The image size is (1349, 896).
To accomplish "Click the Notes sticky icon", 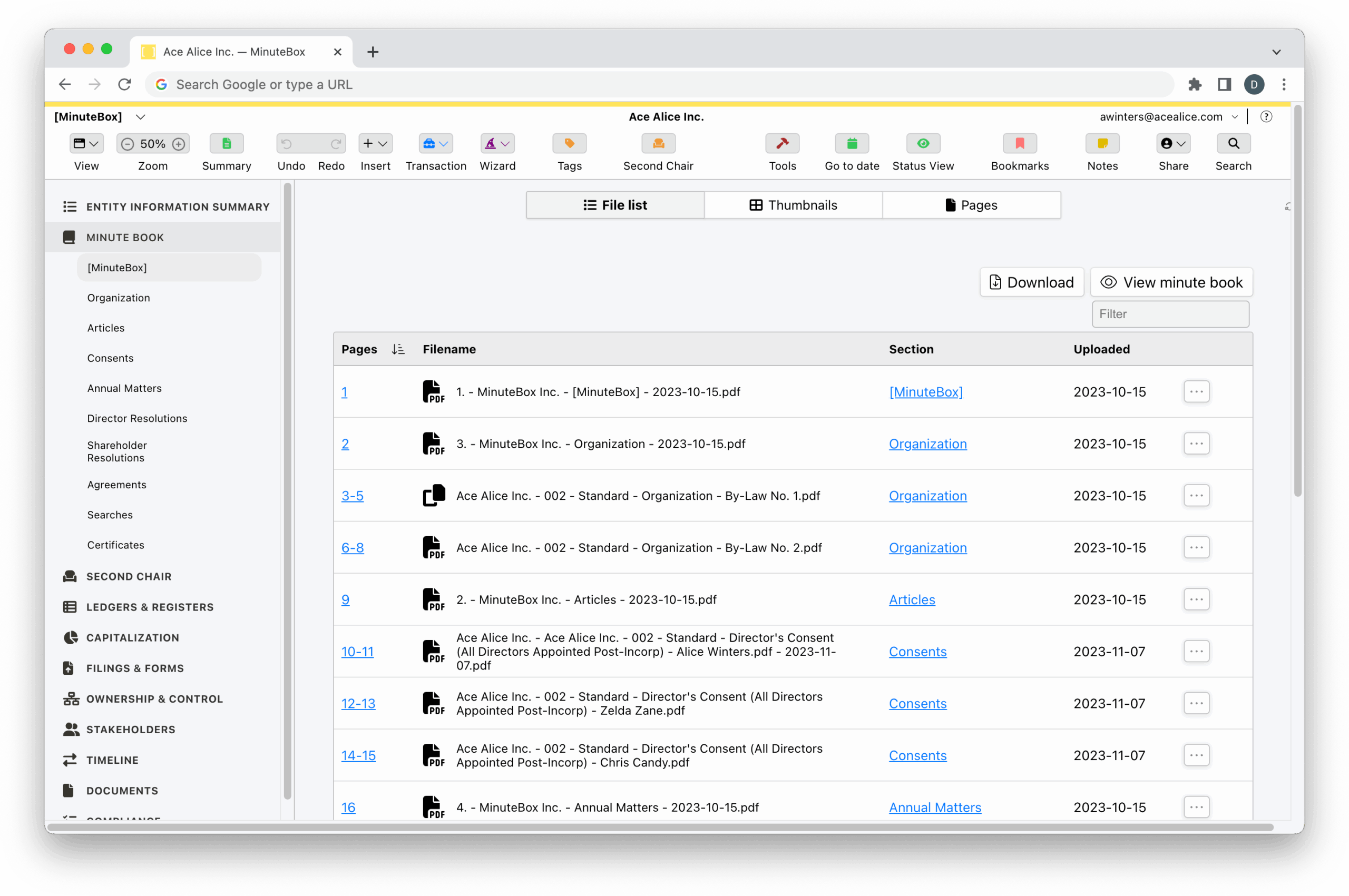I will [x=1102, y=143].
